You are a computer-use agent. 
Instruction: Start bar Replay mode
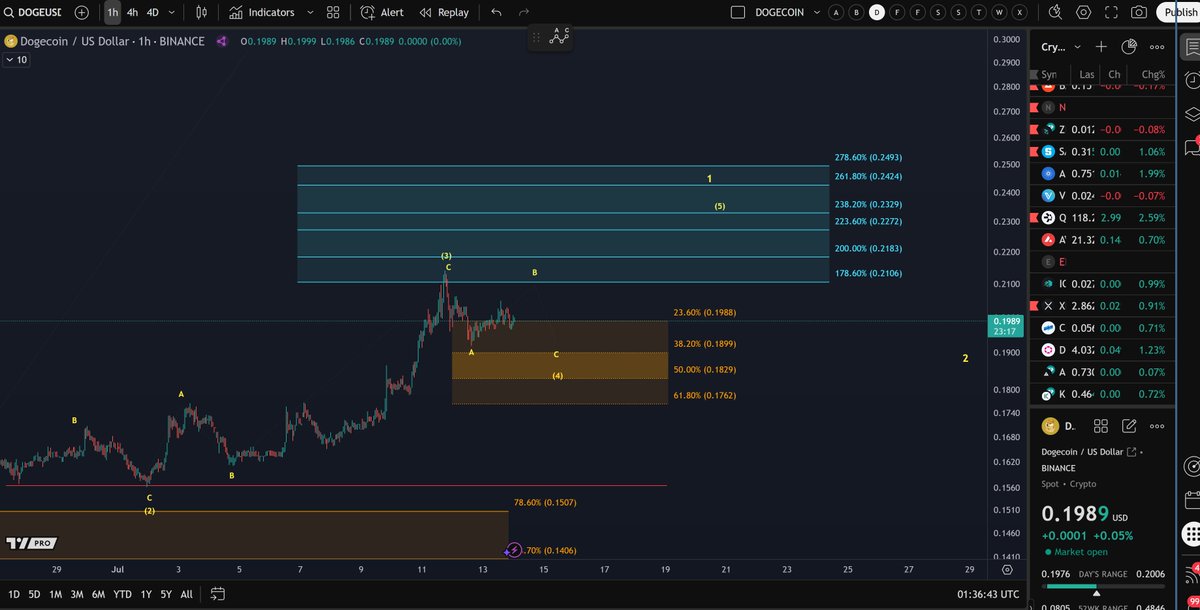tap(444, 12)
